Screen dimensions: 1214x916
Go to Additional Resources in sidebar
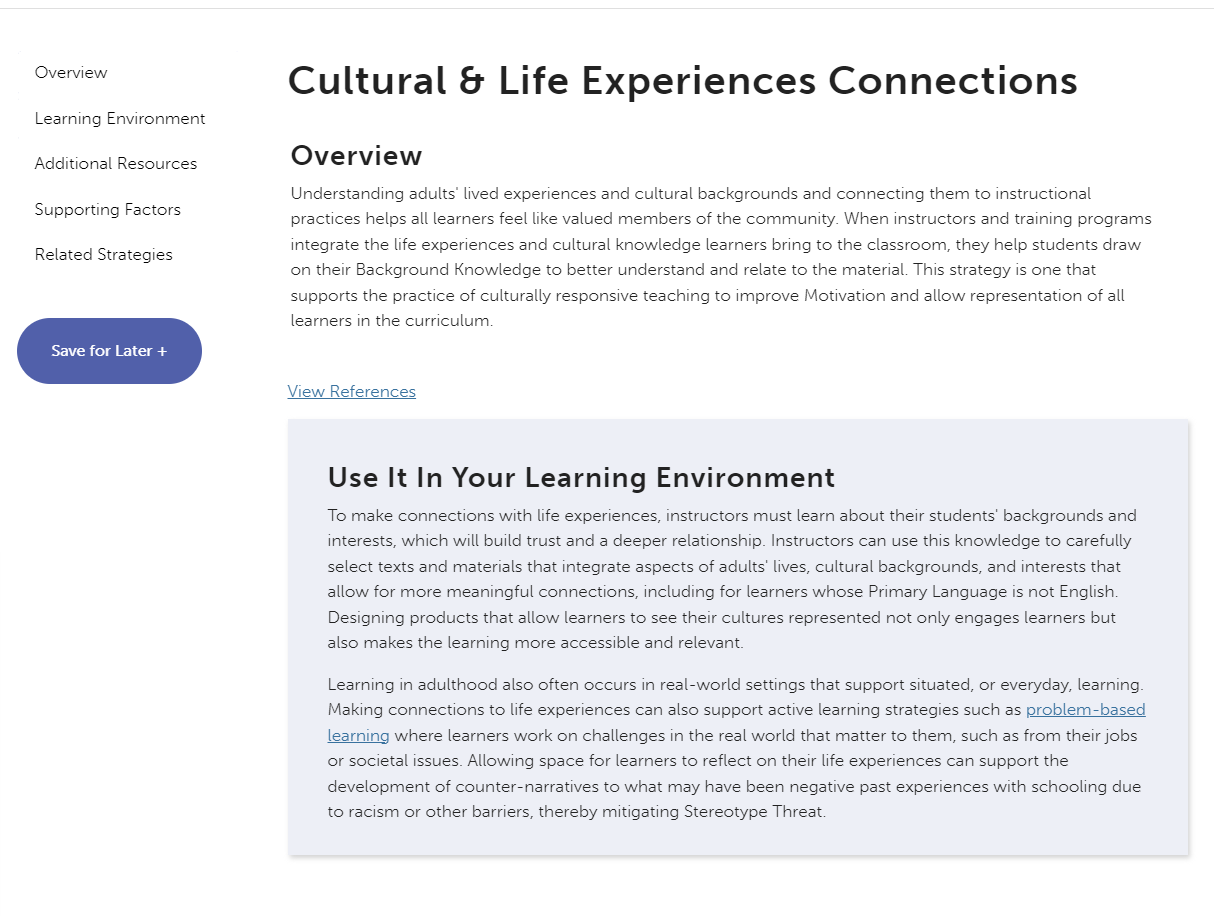[116, 164]
